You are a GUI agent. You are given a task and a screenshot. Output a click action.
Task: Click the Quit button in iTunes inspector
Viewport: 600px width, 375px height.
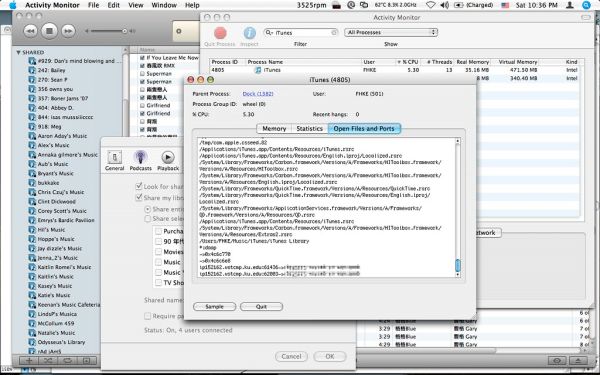pos(261,307)
